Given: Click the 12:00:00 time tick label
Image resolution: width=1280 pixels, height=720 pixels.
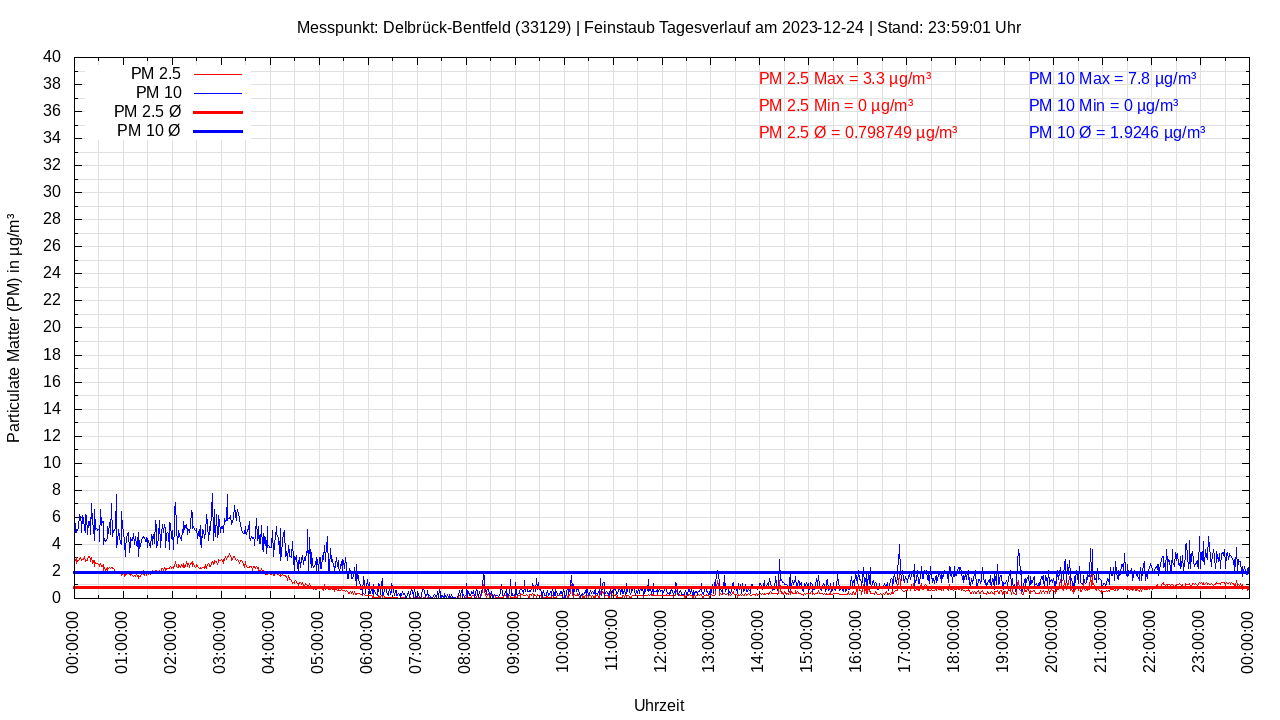Looking at the screenshot, I should (660, 641).
